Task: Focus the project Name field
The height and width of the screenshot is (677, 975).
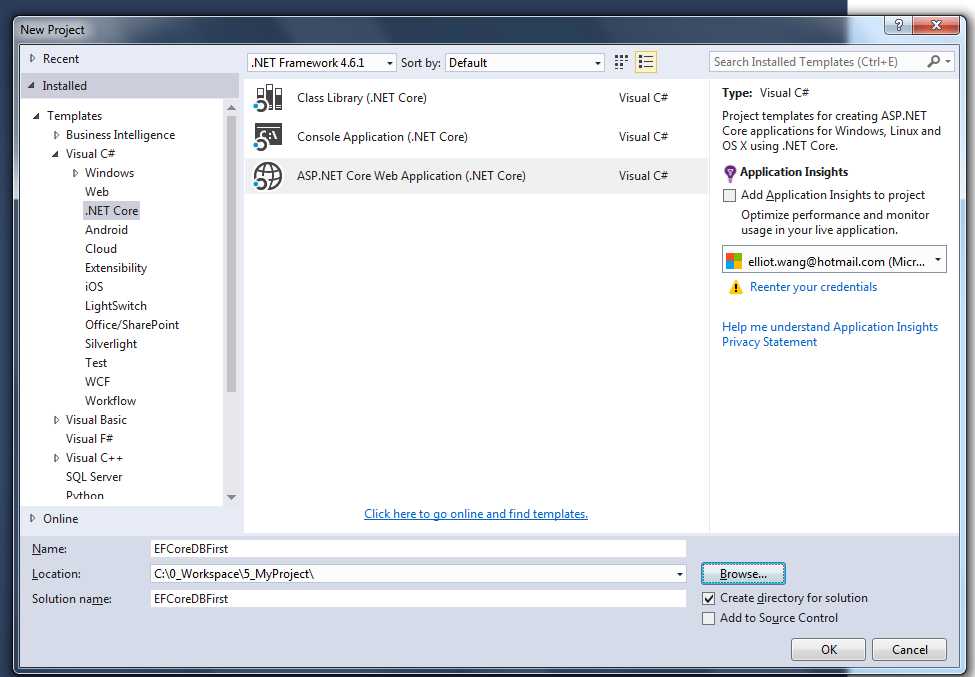Action: [x=418, y=549]
